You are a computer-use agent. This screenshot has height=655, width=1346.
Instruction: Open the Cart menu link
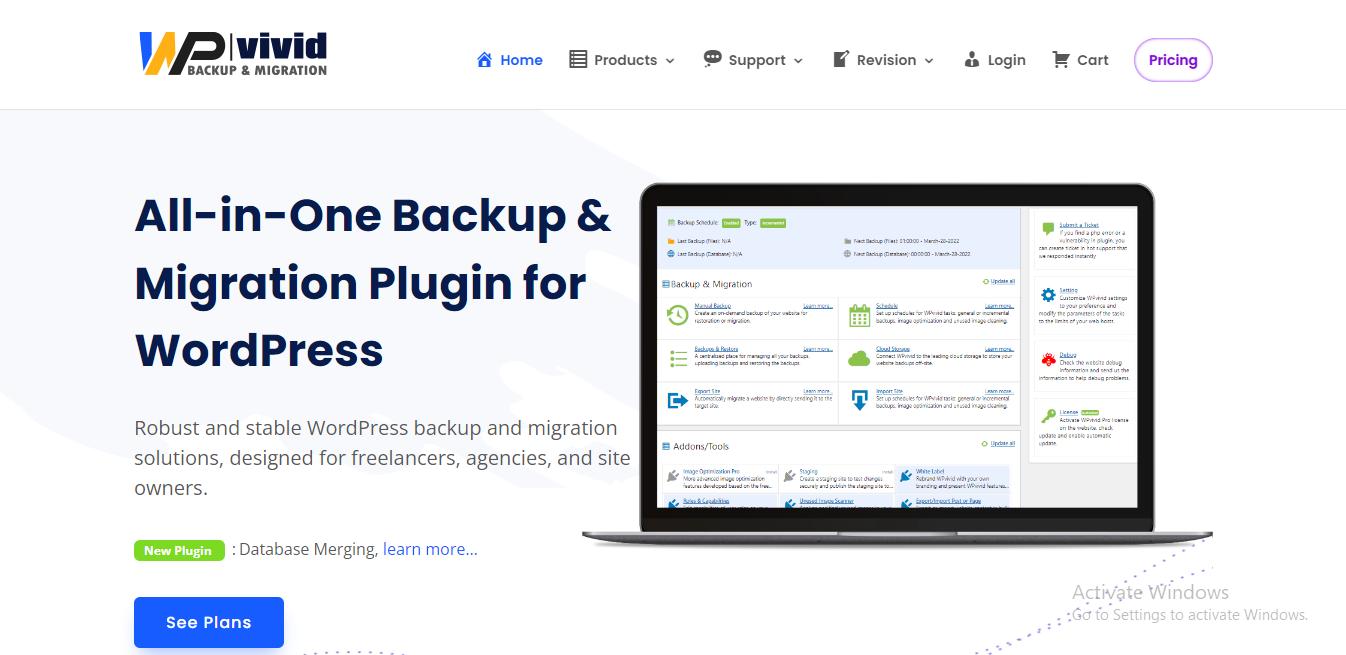coord(1092,60)
